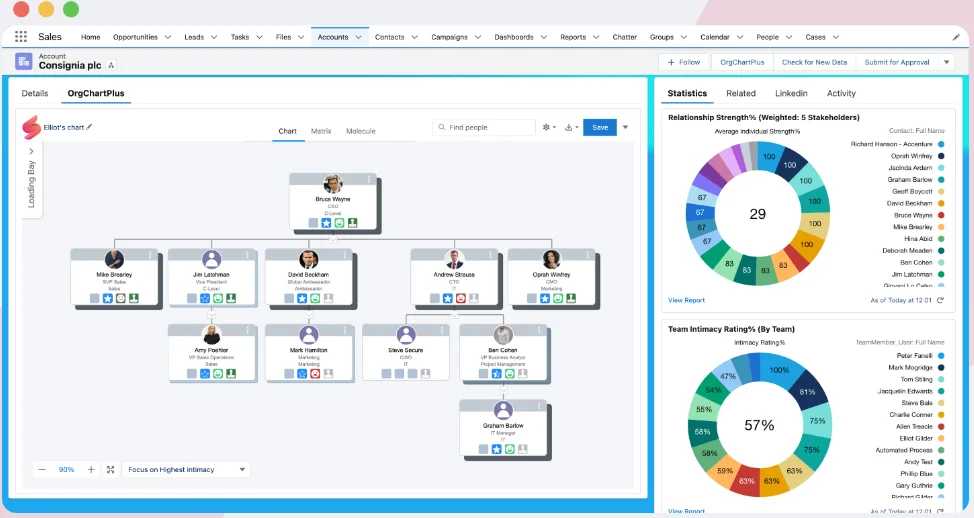The width and height of the screenshot is (974, 518).
Task: Open the Related tab
Action: coord(741,93)
